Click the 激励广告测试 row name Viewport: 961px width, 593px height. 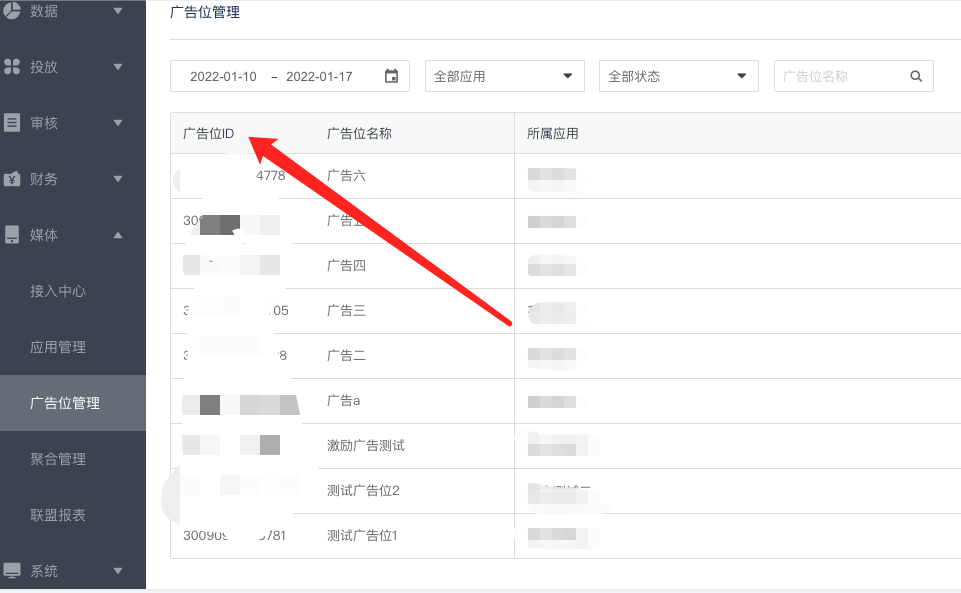tap(365, 445)
